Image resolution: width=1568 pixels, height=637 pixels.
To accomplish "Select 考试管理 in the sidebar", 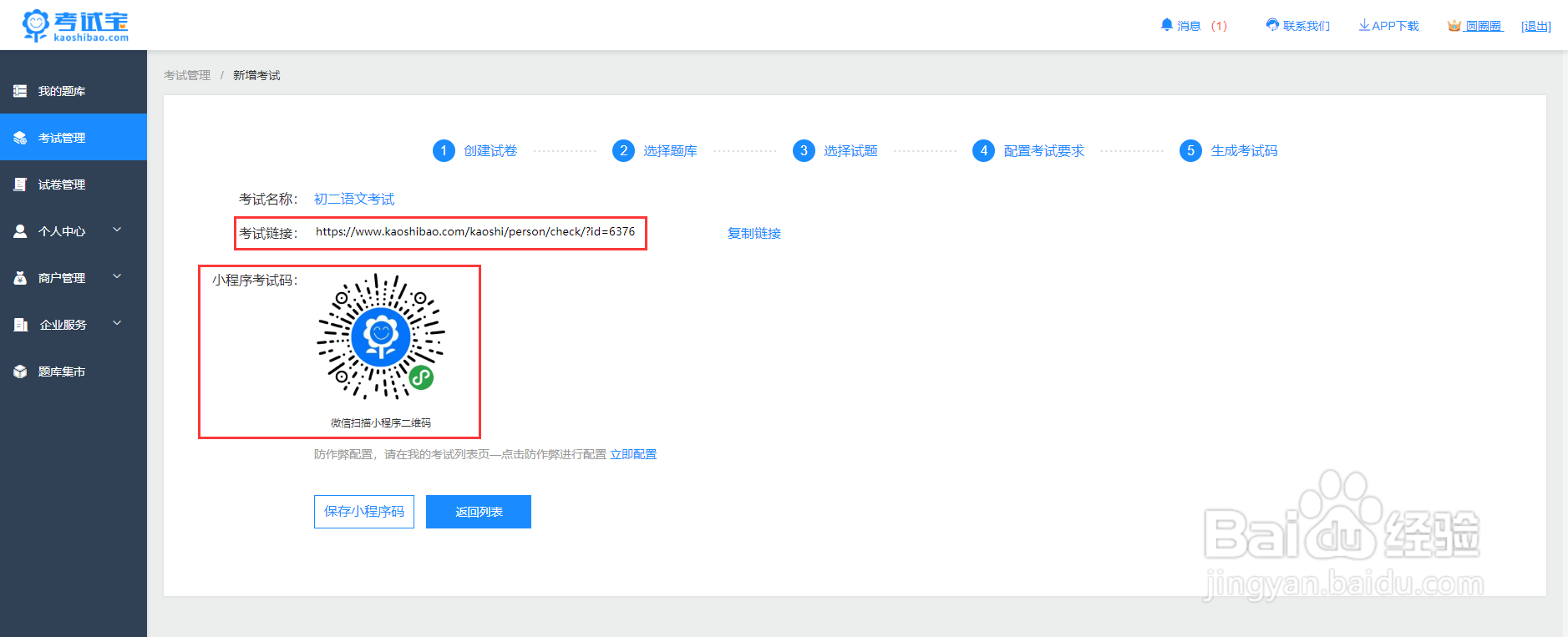I will (74, 138).
